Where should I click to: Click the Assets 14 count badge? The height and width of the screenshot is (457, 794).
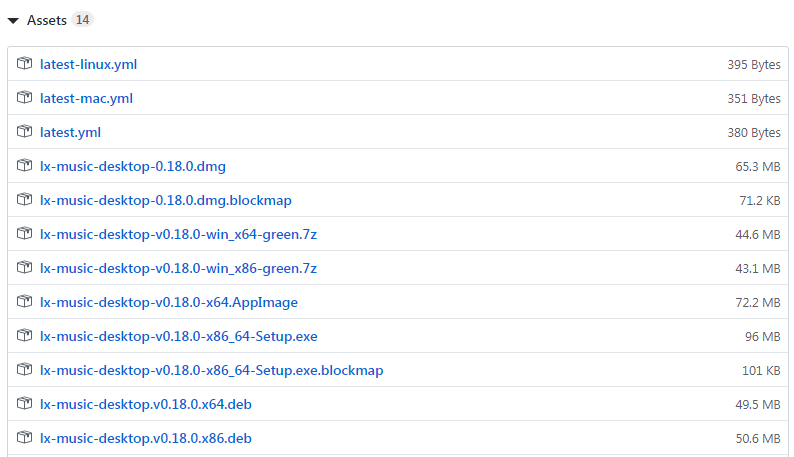[82, 20]
